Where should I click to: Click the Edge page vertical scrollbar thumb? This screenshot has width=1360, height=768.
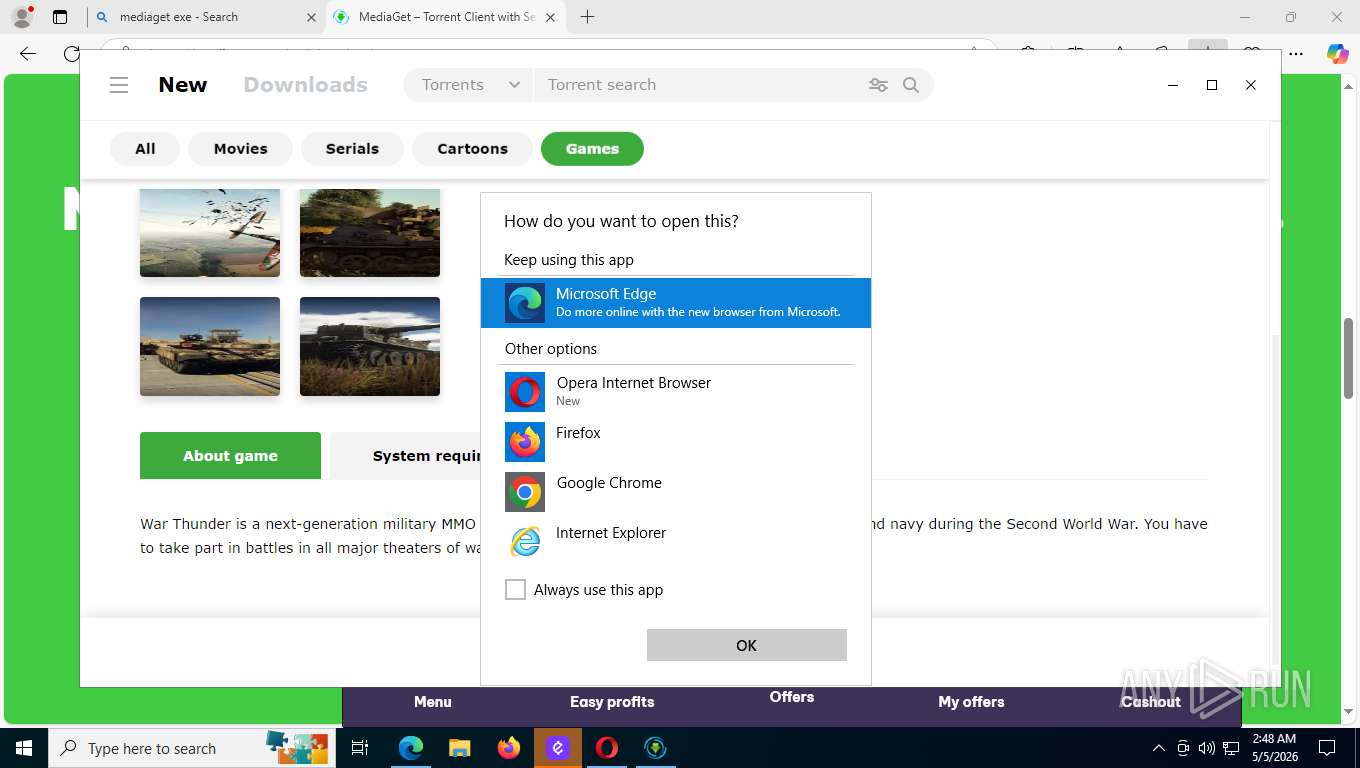point(1349,357)
